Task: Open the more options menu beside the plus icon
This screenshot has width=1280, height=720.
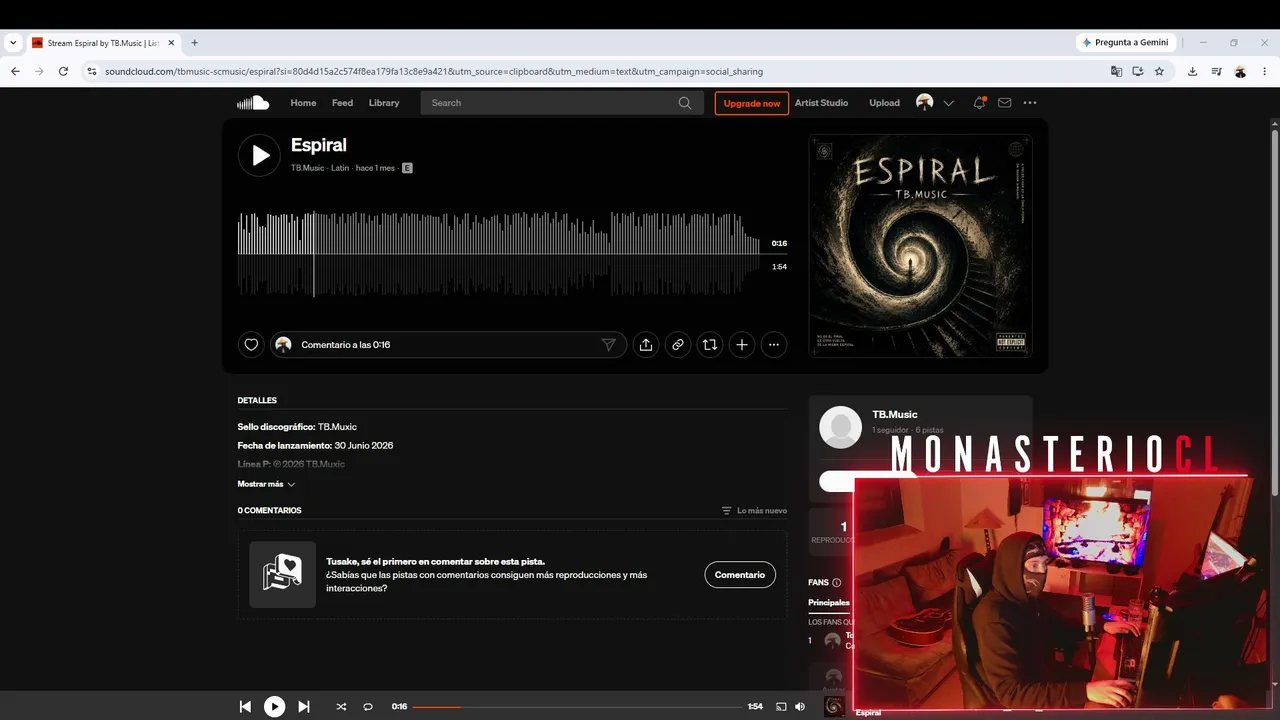Action: tap(774, 345)
